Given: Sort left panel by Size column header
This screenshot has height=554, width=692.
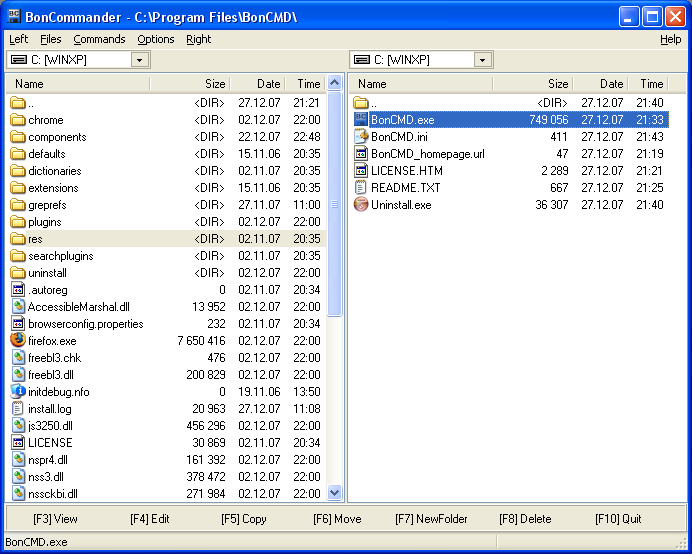Looking at the screenshot, I should (190, 83).
